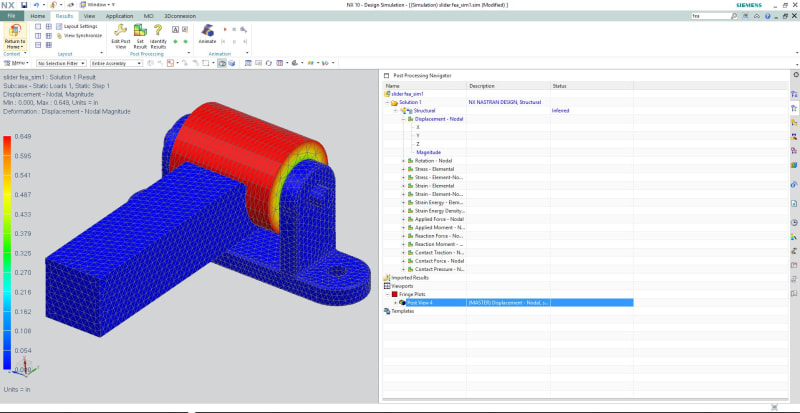This screenshot has height=413, width=800.
Task: Select the Magnitude component
Action: 428,152
